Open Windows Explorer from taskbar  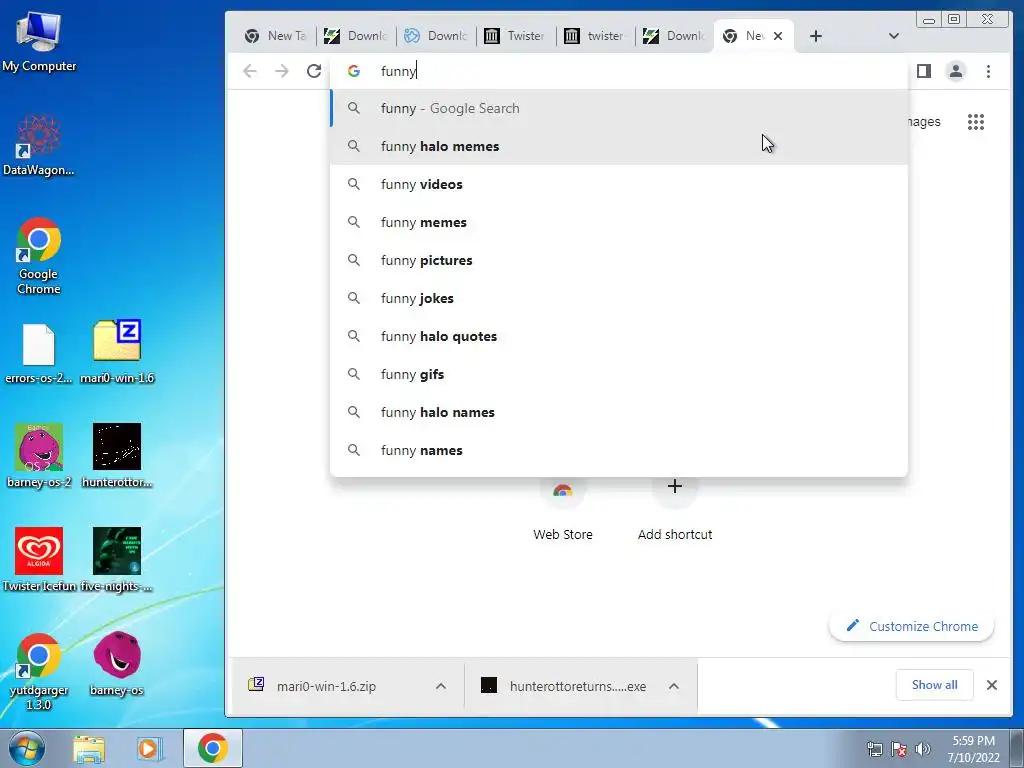(x=89, y=748)
